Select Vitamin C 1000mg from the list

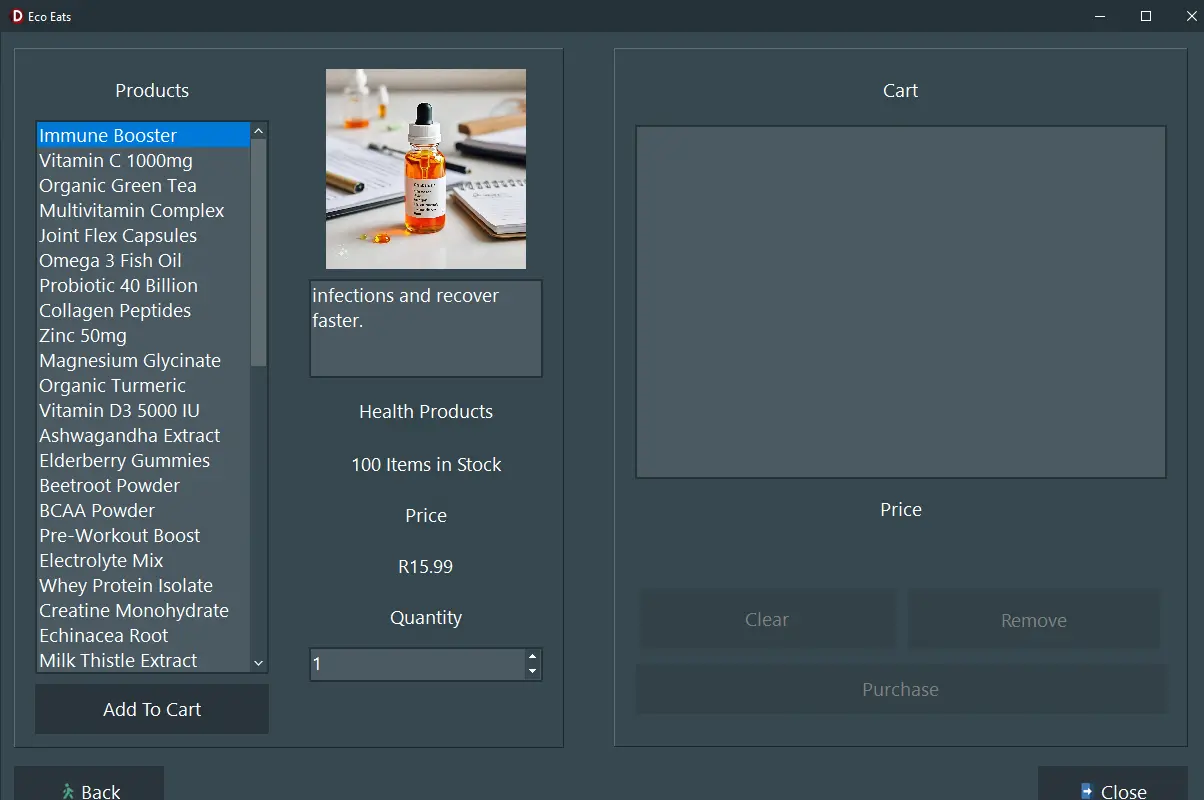(x=116, y=160)
